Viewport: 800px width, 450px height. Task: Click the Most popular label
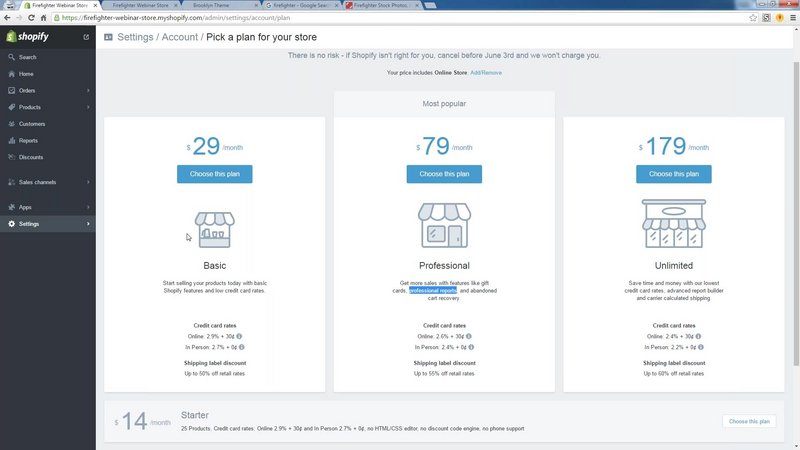[444, 104]
